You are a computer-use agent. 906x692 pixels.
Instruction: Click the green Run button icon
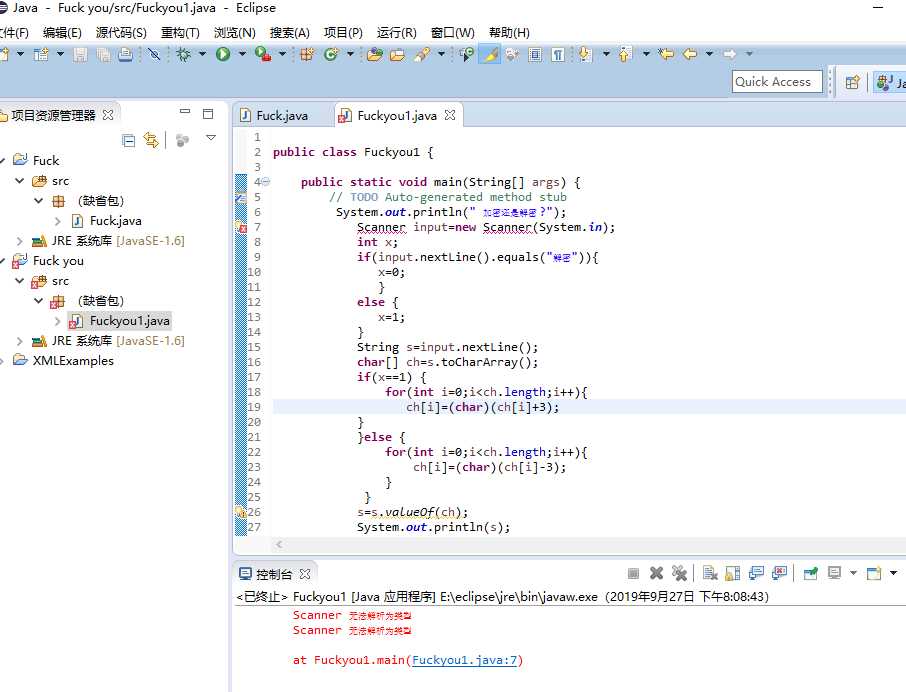tap(223, 54)
